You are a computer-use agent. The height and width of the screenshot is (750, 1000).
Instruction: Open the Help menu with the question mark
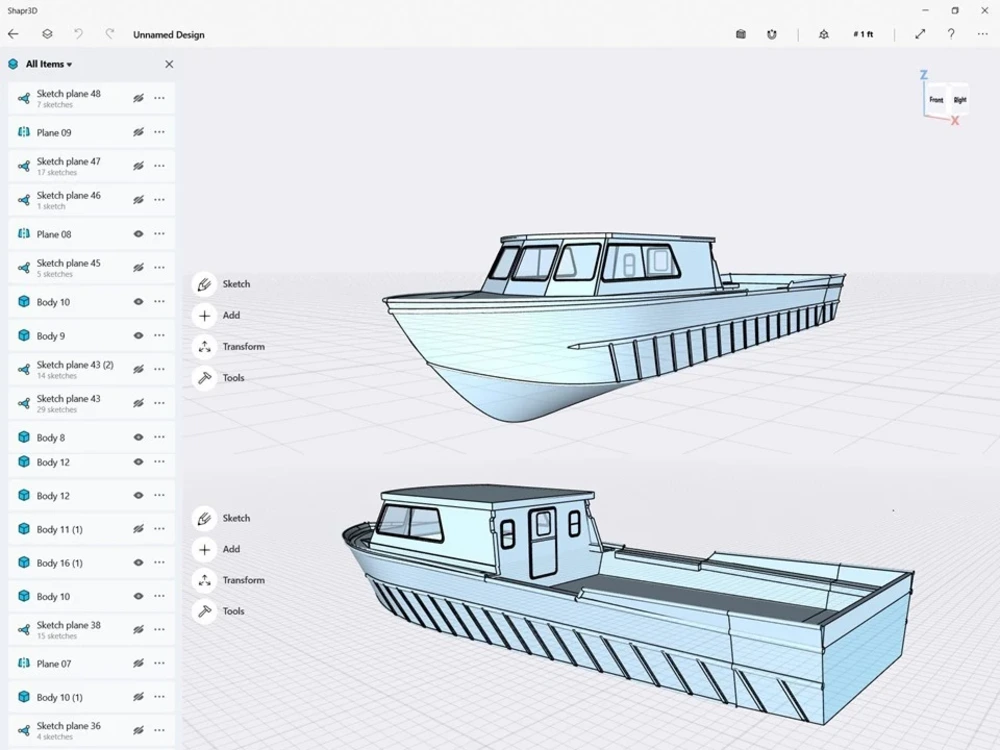[951, 34]
